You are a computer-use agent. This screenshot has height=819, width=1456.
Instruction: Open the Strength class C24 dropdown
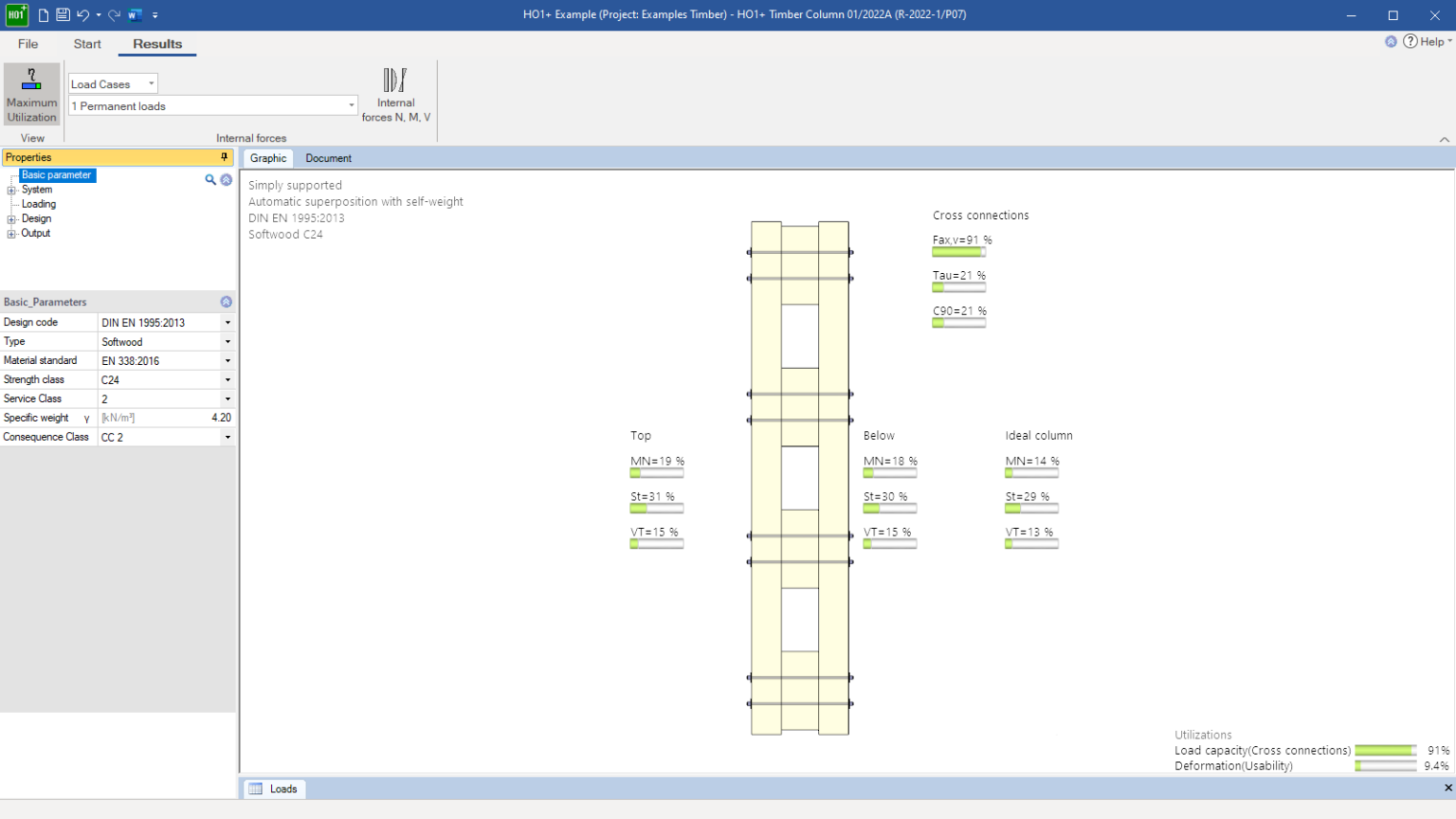(x=227, y=379)
